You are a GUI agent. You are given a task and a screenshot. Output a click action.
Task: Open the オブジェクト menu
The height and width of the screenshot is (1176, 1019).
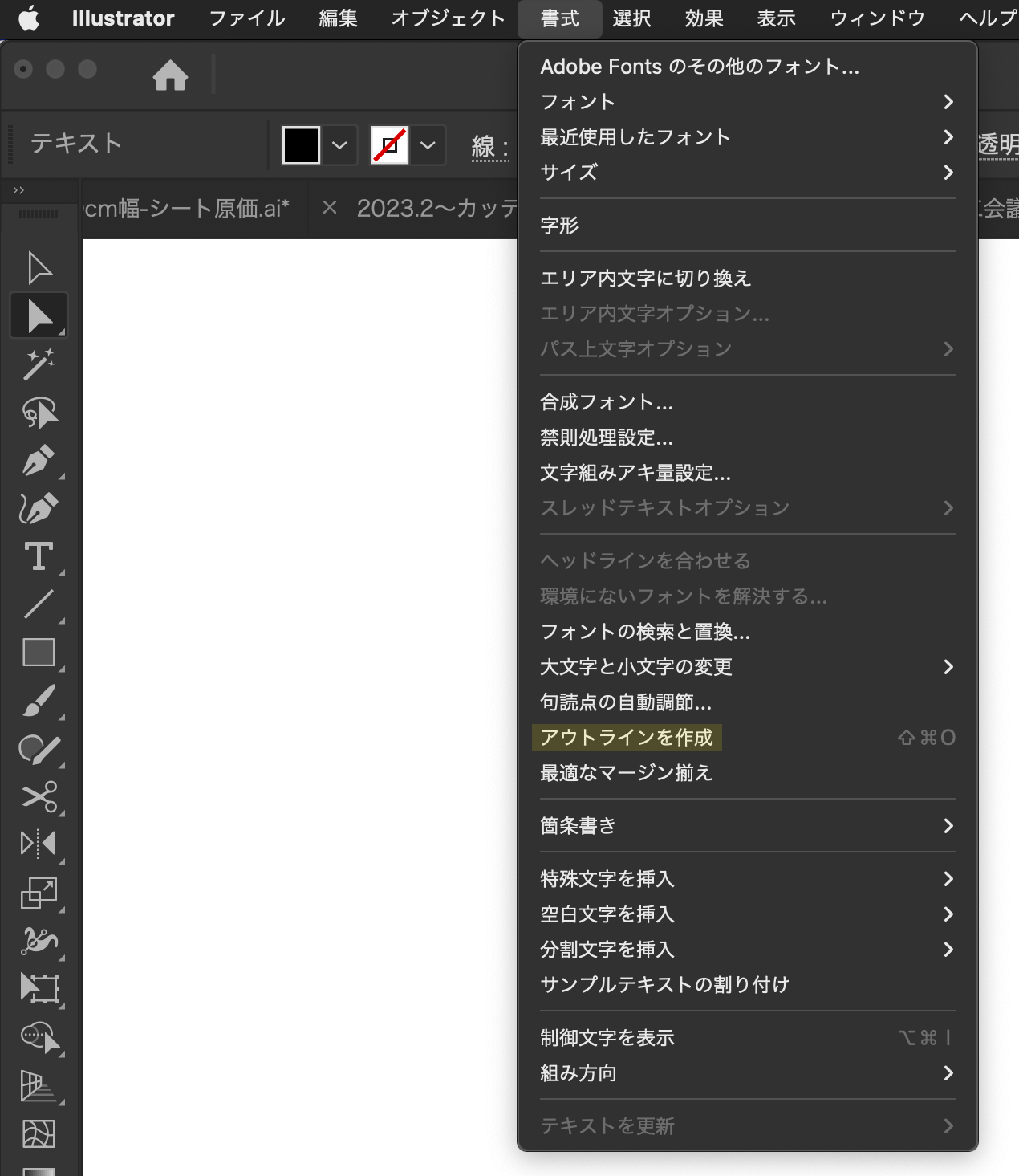[448, 18]
